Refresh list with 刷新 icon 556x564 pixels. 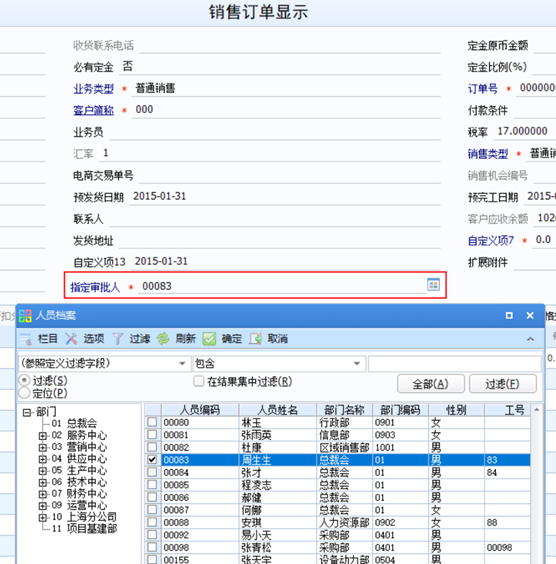click(163, 339)
